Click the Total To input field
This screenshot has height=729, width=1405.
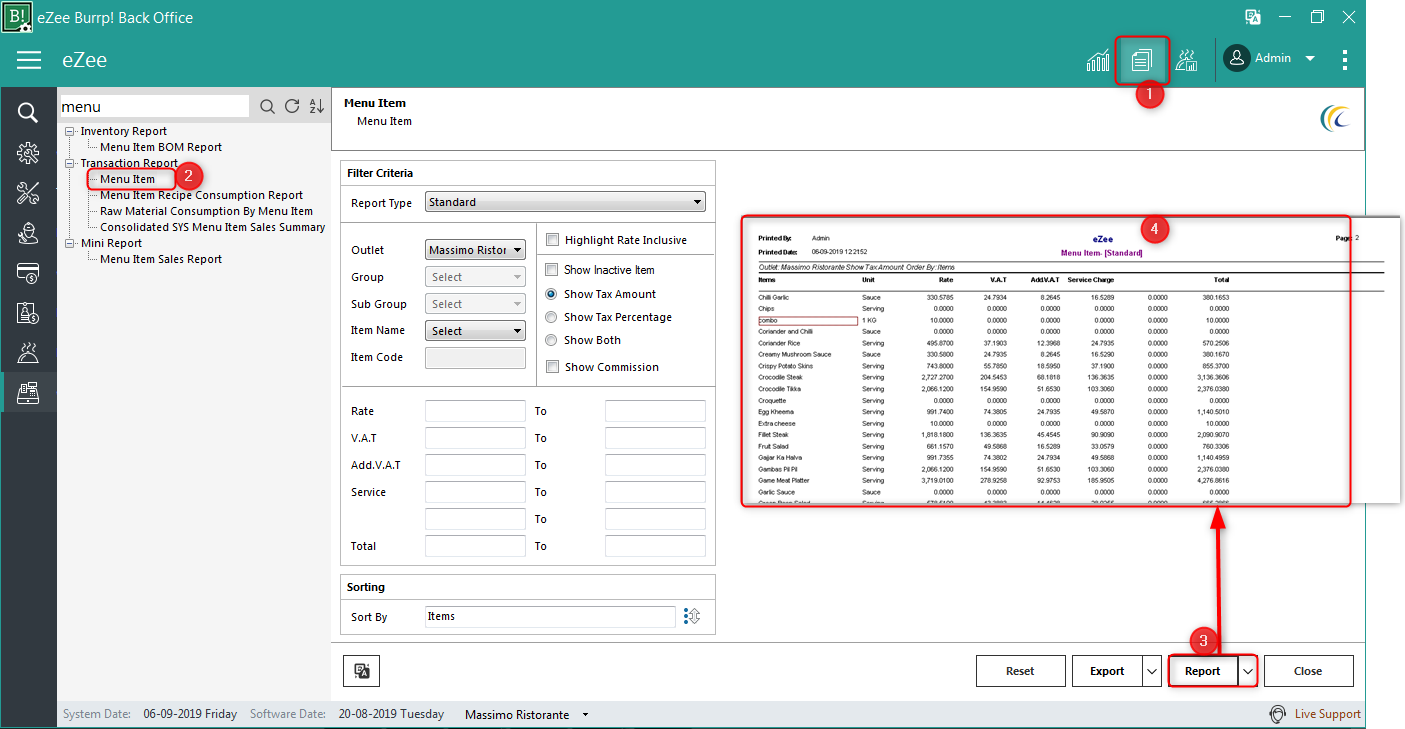tap(655, 546)
